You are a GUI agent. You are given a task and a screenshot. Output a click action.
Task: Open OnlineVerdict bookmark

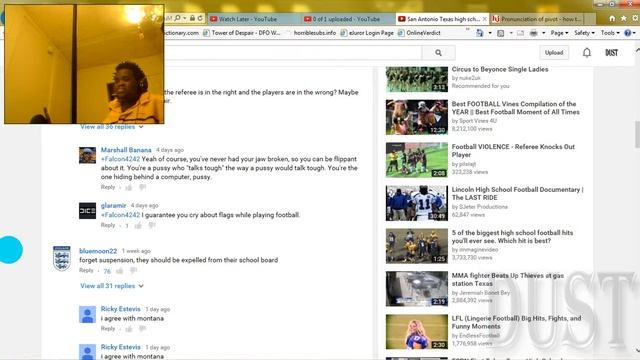click(419, 33)
